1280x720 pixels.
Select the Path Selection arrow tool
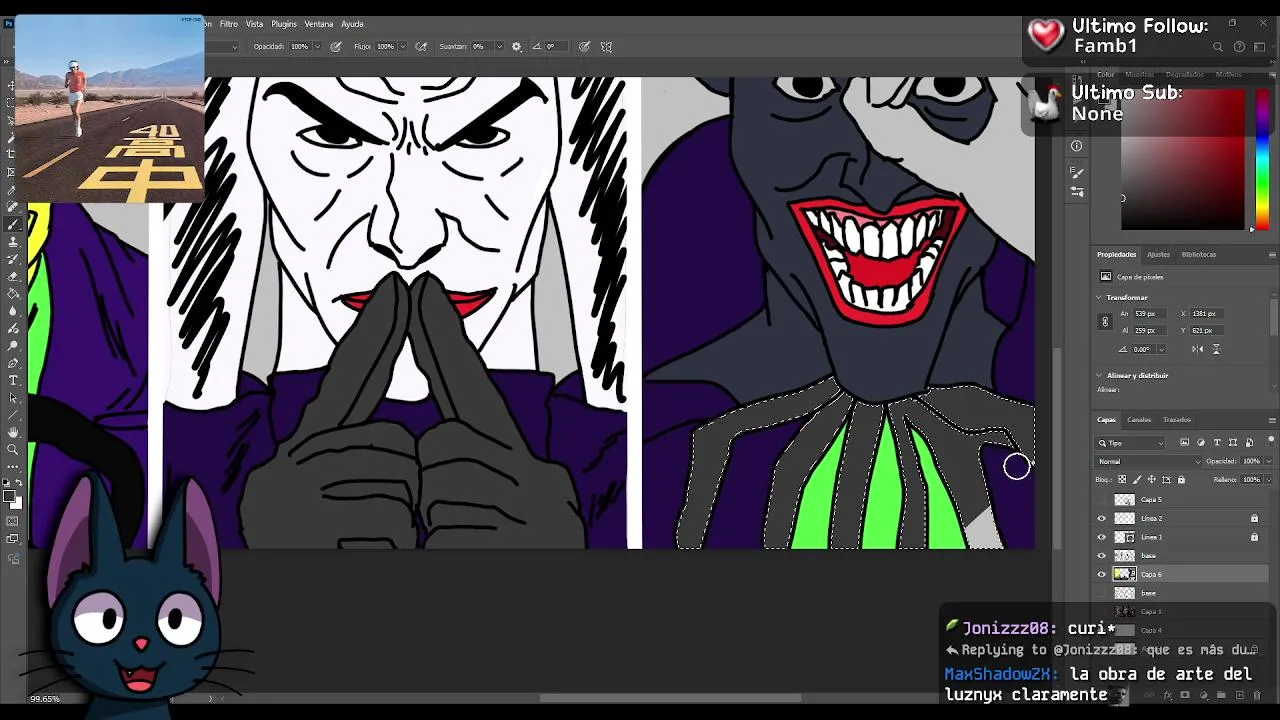(12, 397)
